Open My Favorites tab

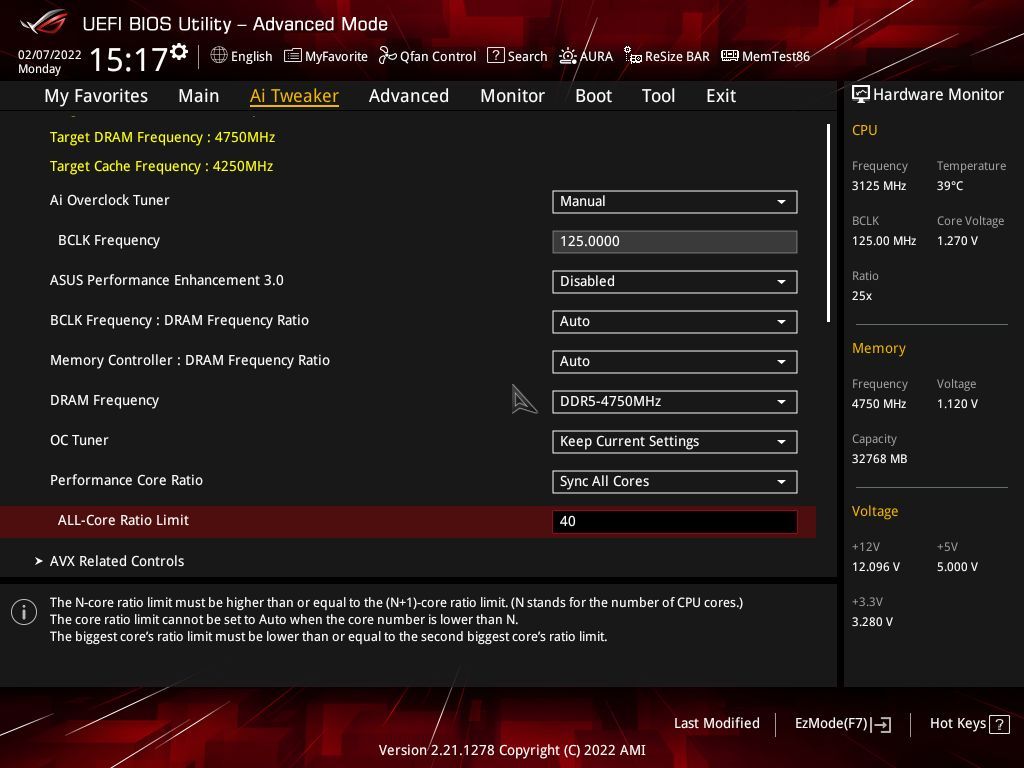(96, 96)
